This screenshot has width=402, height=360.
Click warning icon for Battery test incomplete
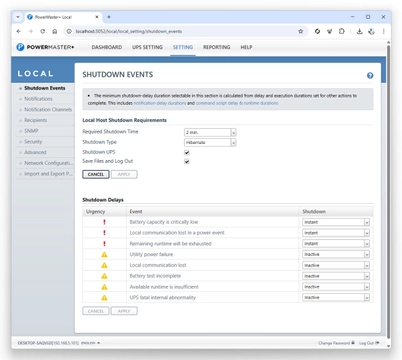[104, 276]
